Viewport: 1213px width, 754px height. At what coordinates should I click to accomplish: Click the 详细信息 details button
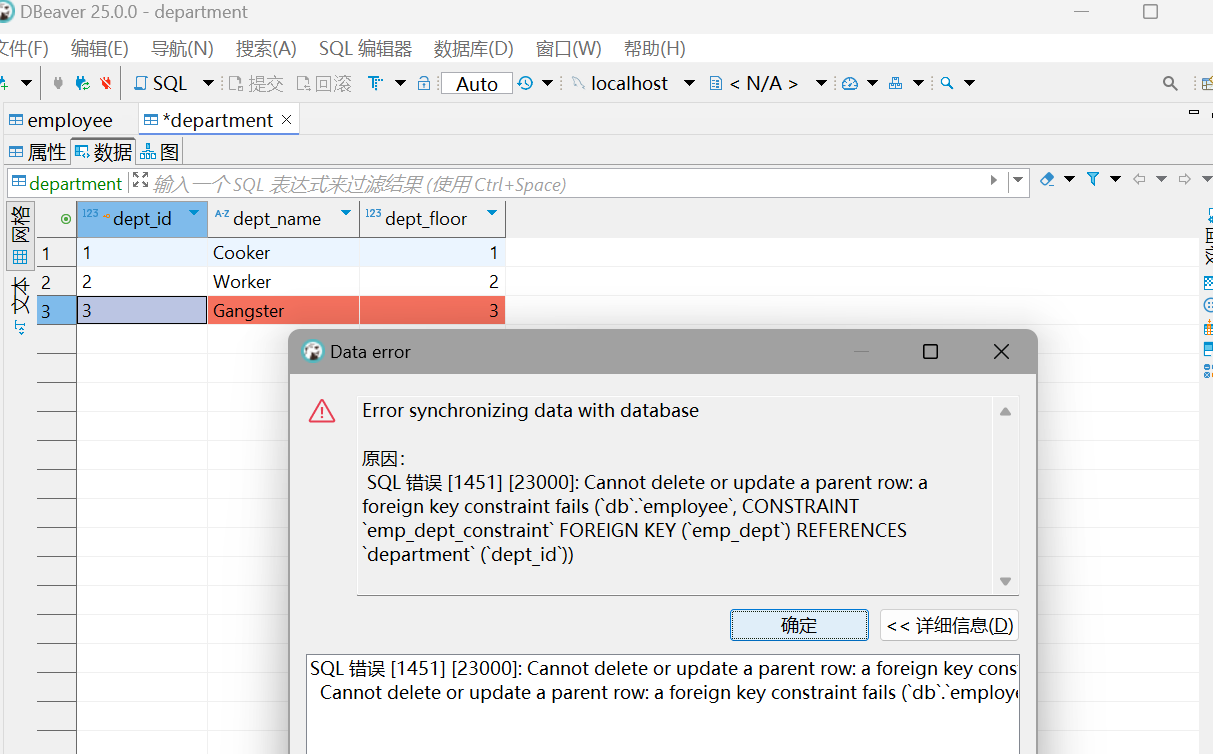(949, 626)
